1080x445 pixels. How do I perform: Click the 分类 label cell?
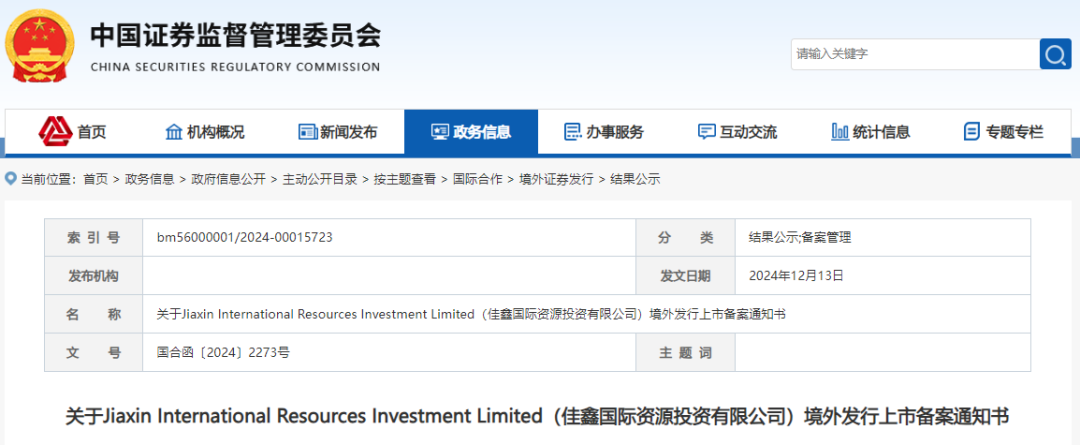coord(685,238)
